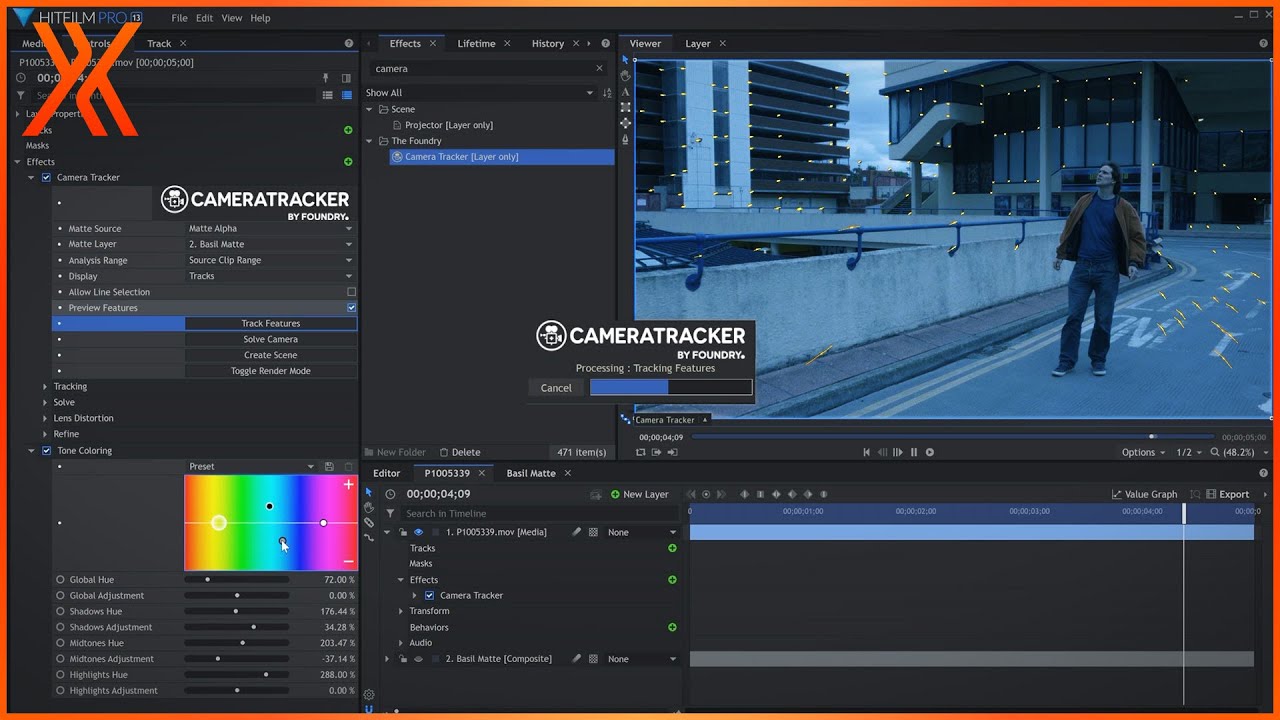Select the Text tool in viewer sidebar
Viewport: 1280px width, 720px height.
(x=625, y=91)
